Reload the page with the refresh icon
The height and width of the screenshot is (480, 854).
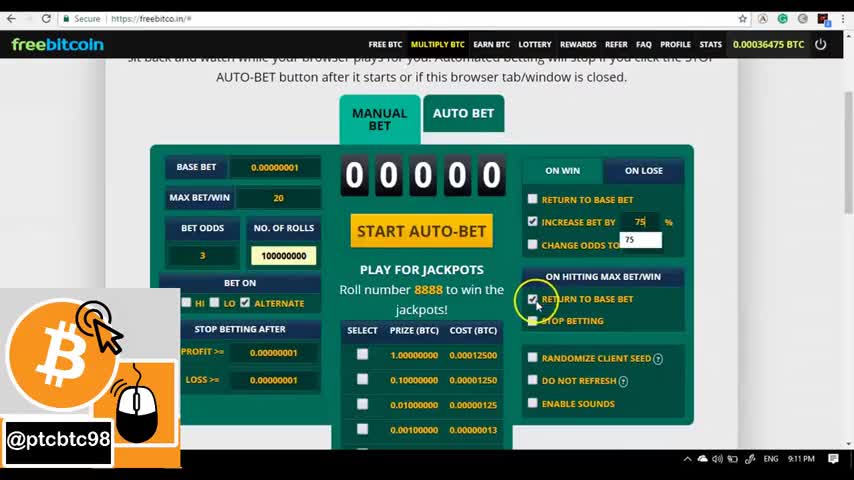point(46,19)
